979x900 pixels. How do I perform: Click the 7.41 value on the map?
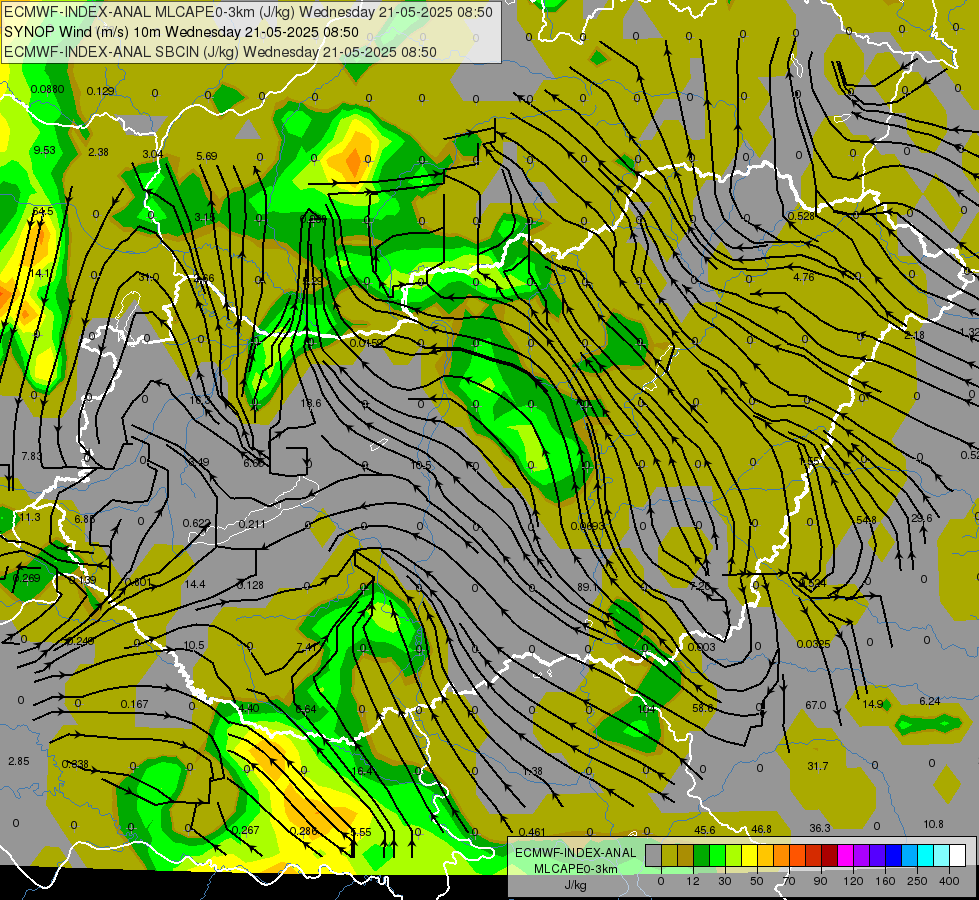click(x=307, y=647)
